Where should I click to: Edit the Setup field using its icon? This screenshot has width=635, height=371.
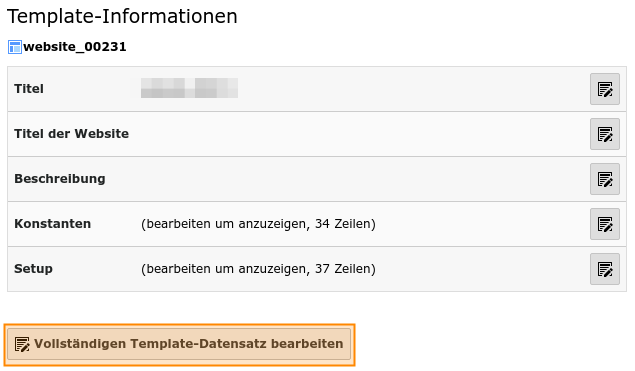click(x=605, y=269)
